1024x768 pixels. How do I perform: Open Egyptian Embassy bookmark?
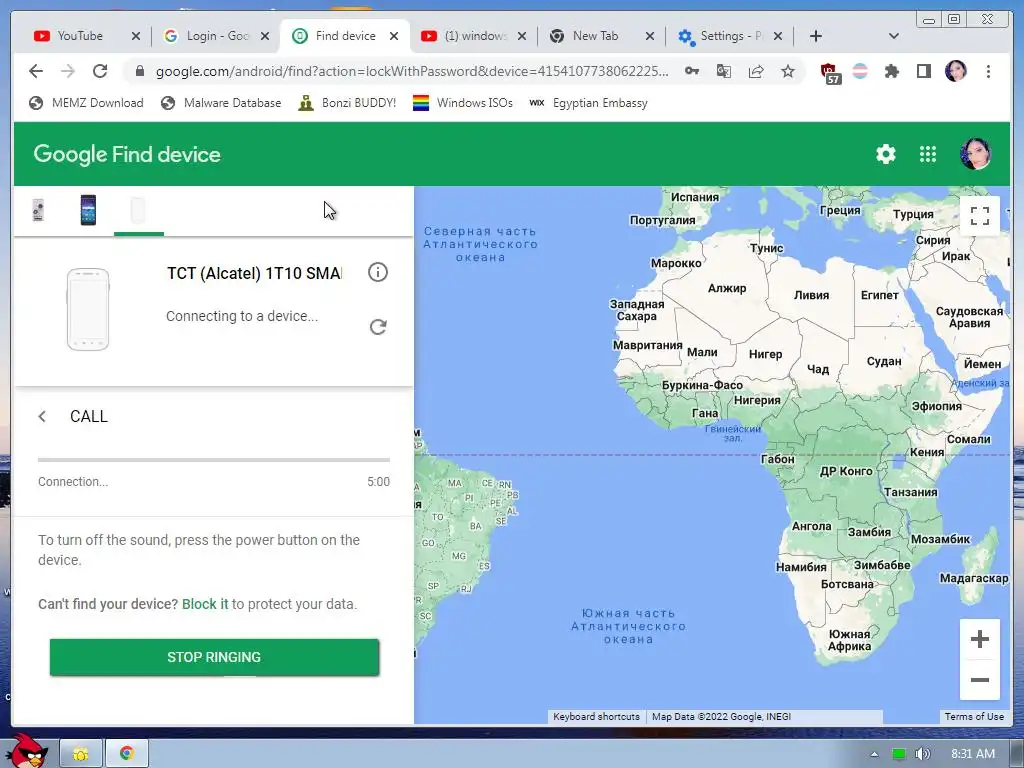[x=588, y=103]
